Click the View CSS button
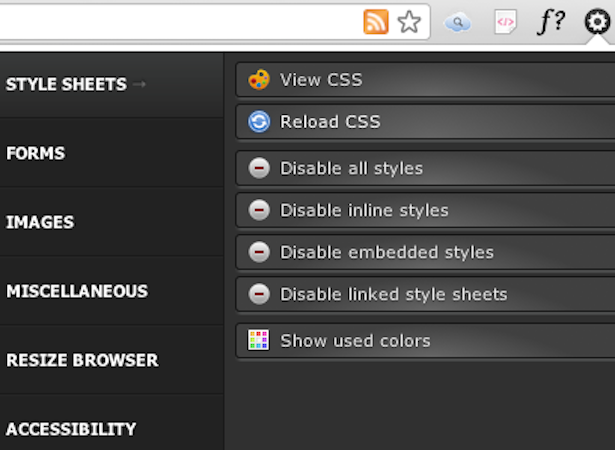Screen dimensions: 615x450 pos(425,80)
